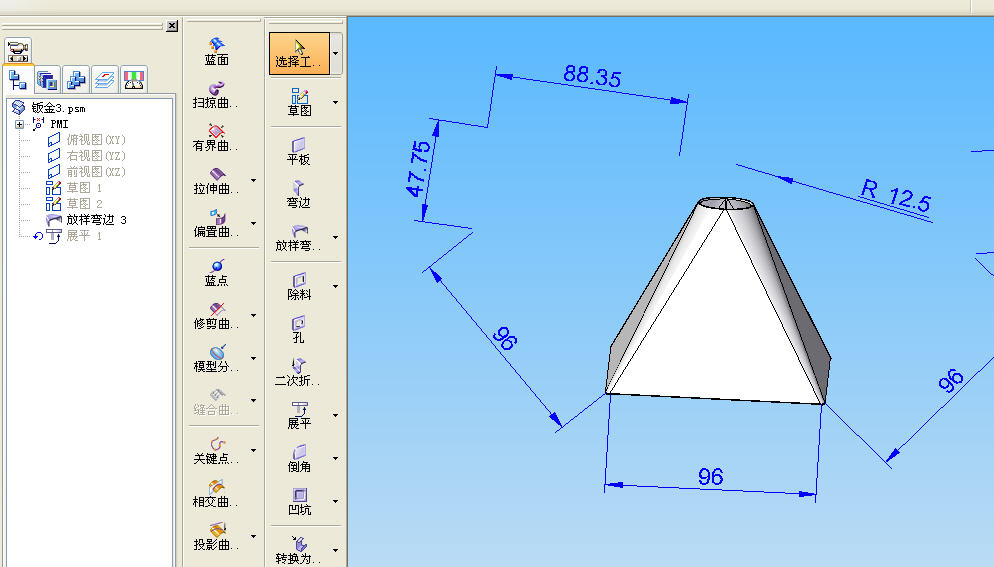The image size is (994, 567).
Task: Choose the 转换为 convert tool
Action: tap(299, 551)
